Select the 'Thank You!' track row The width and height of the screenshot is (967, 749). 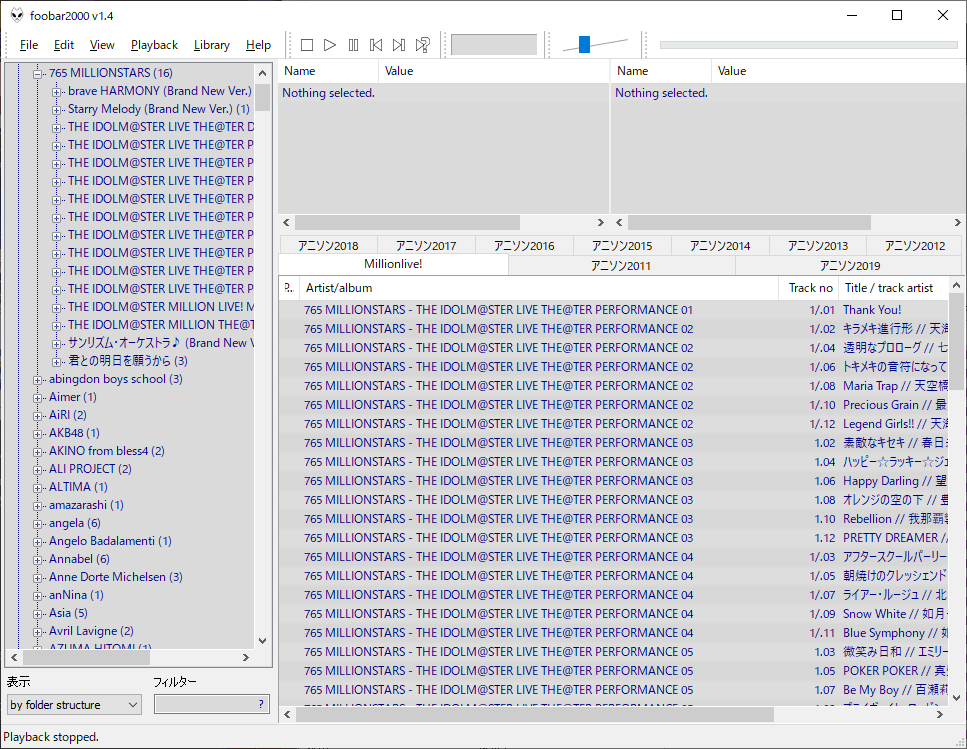(x=613, y=309)
